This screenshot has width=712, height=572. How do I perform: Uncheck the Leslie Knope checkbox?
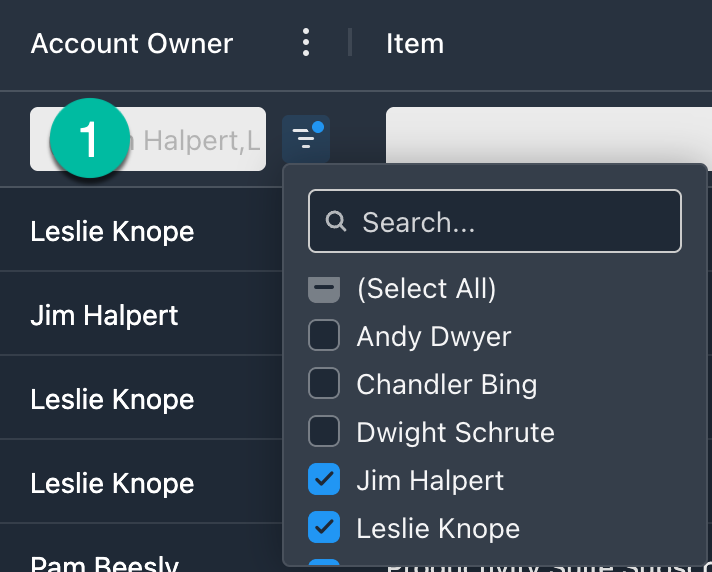coord(324,527)
